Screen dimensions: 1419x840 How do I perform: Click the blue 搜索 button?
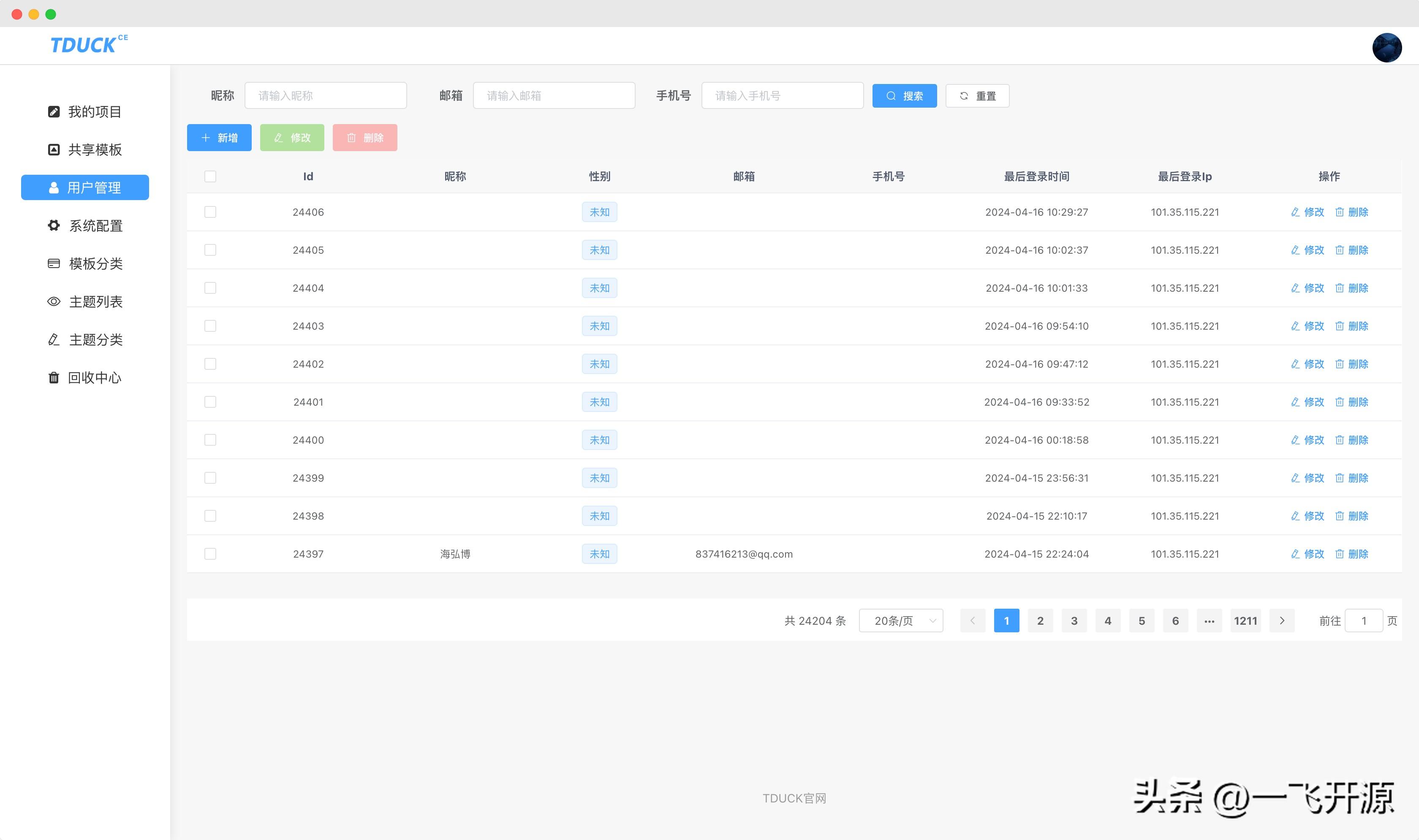(904, 96)
